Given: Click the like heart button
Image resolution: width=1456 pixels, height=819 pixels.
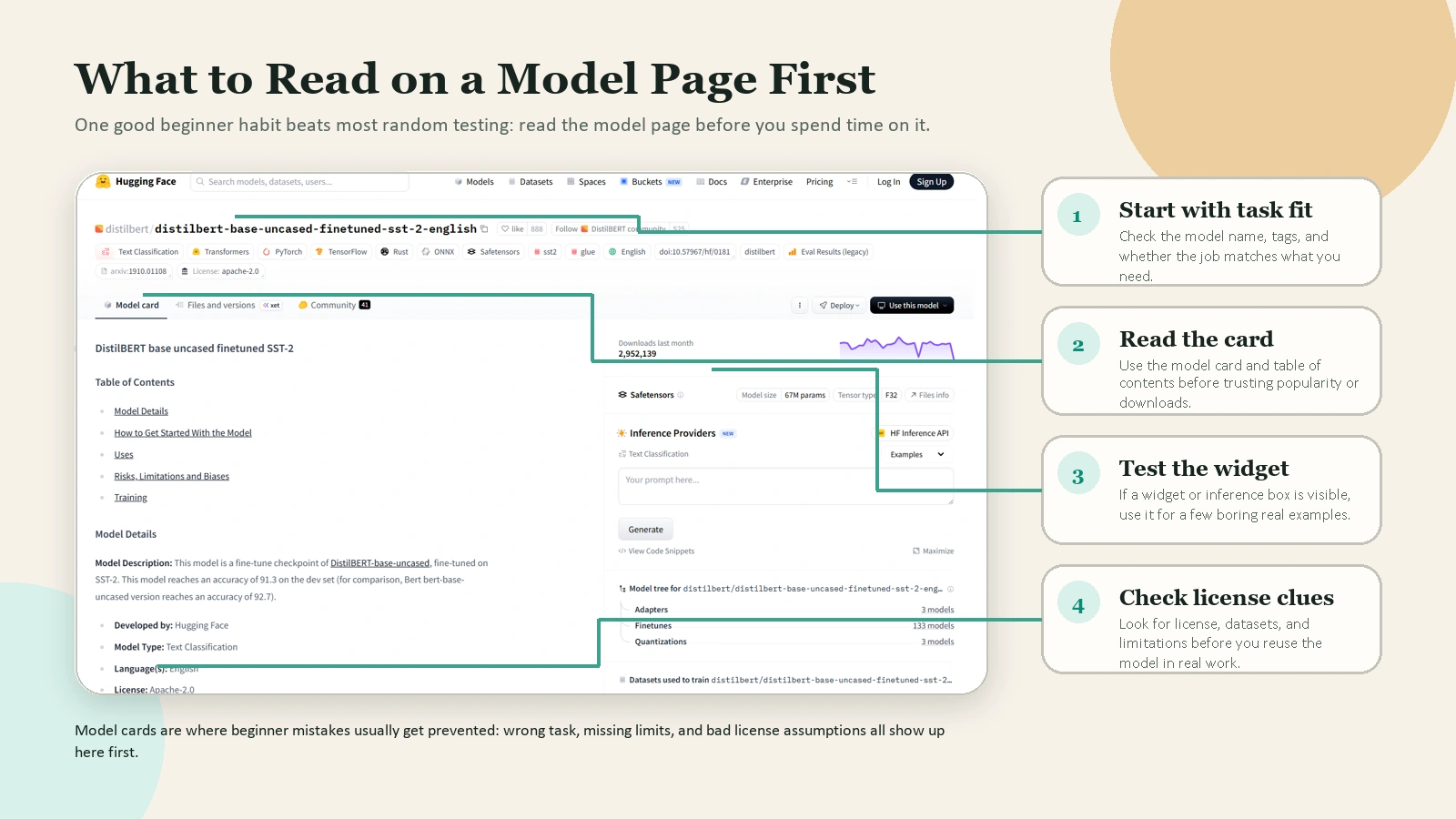Looking at the screenshot, I should pyautogui.click(x=512, y=229).
